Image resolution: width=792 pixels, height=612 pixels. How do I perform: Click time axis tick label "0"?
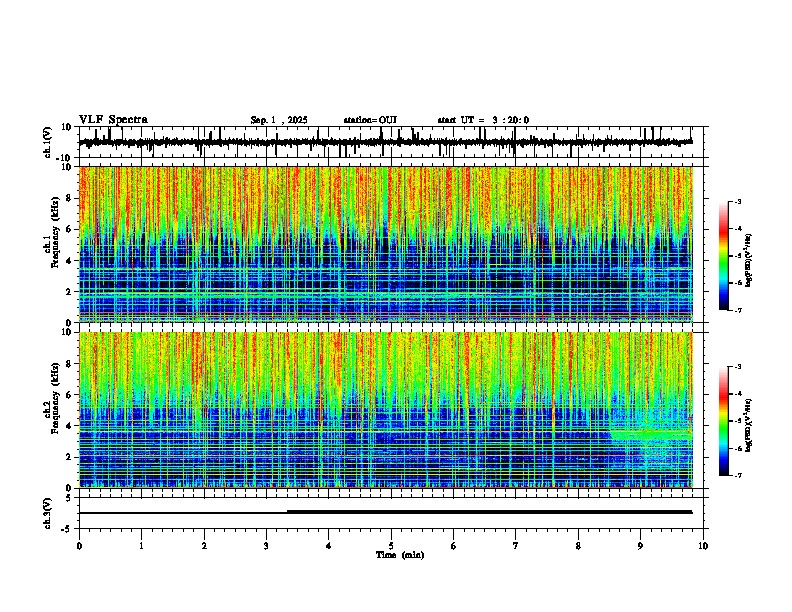point(79,546)
